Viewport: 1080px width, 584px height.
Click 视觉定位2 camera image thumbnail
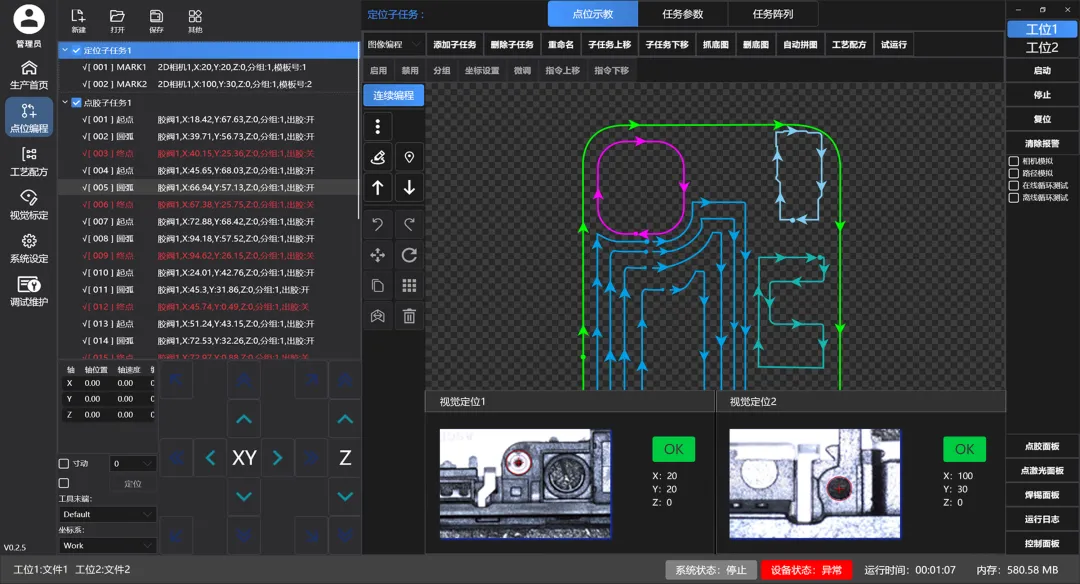[x=815, y=483]
